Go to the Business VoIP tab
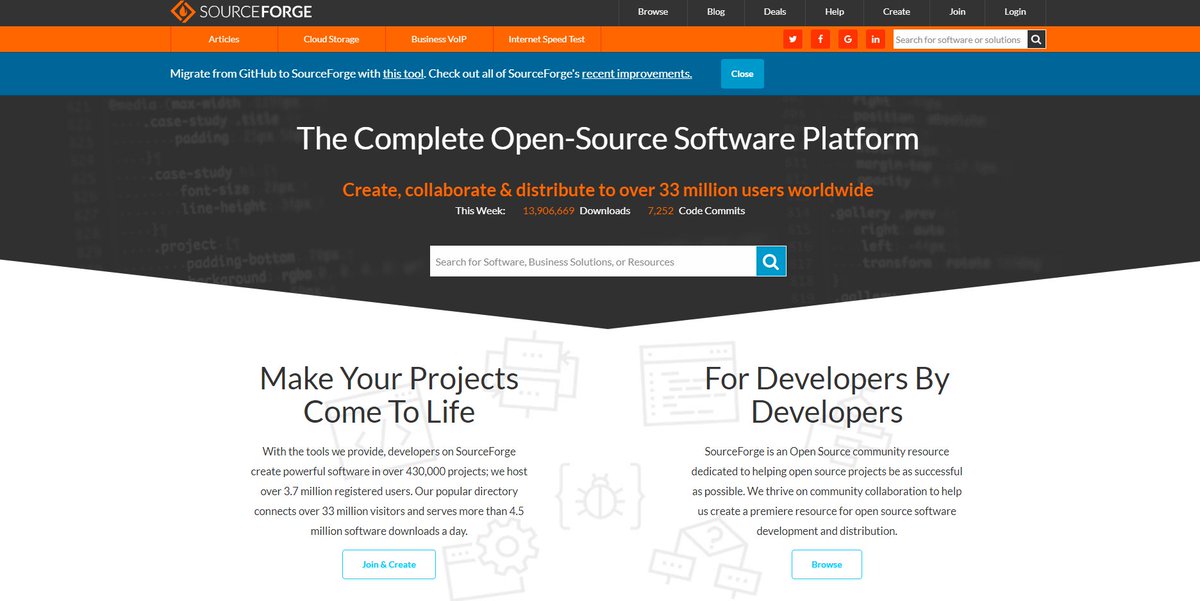Screen dimensions: 1200x601 pos(439,39)
